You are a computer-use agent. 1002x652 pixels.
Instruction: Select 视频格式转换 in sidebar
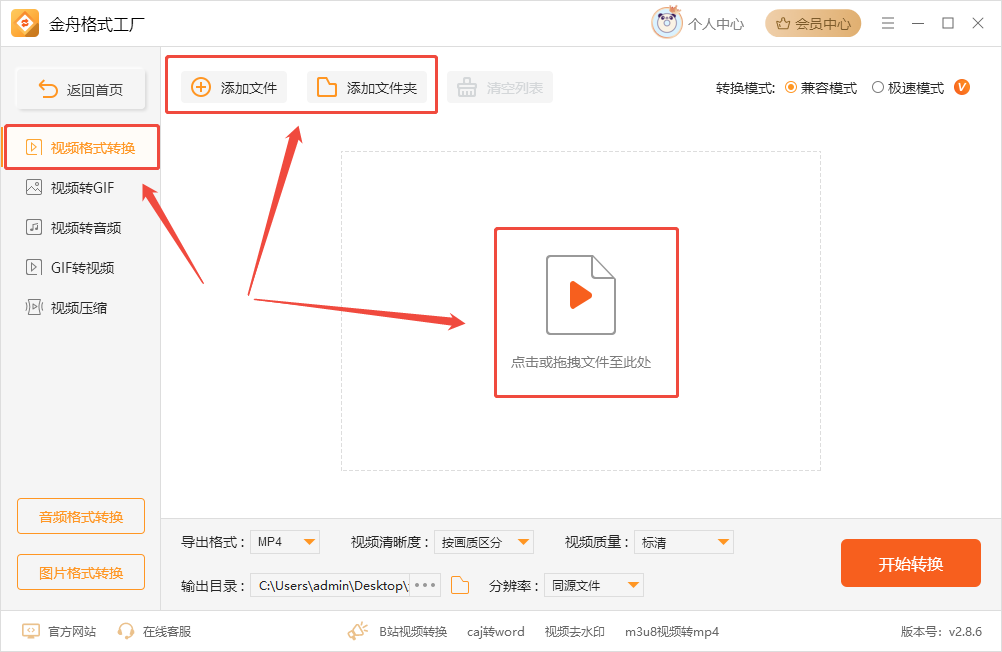pos(82,148)
